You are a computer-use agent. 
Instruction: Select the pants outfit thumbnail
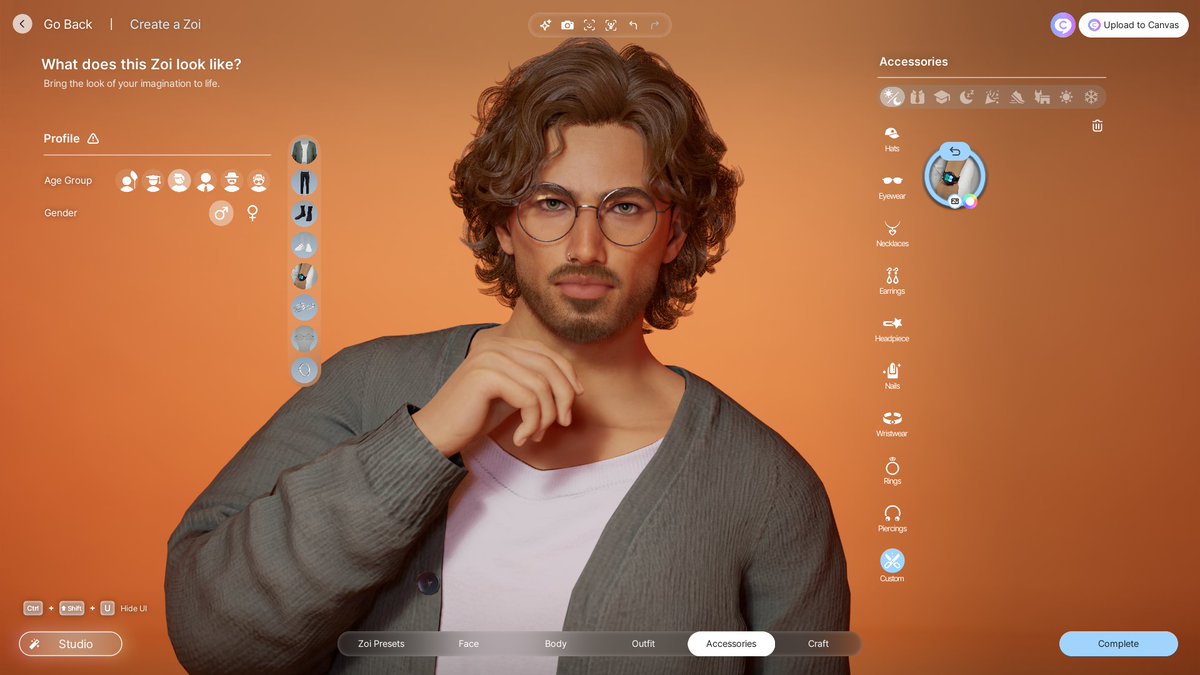point(304,183)
